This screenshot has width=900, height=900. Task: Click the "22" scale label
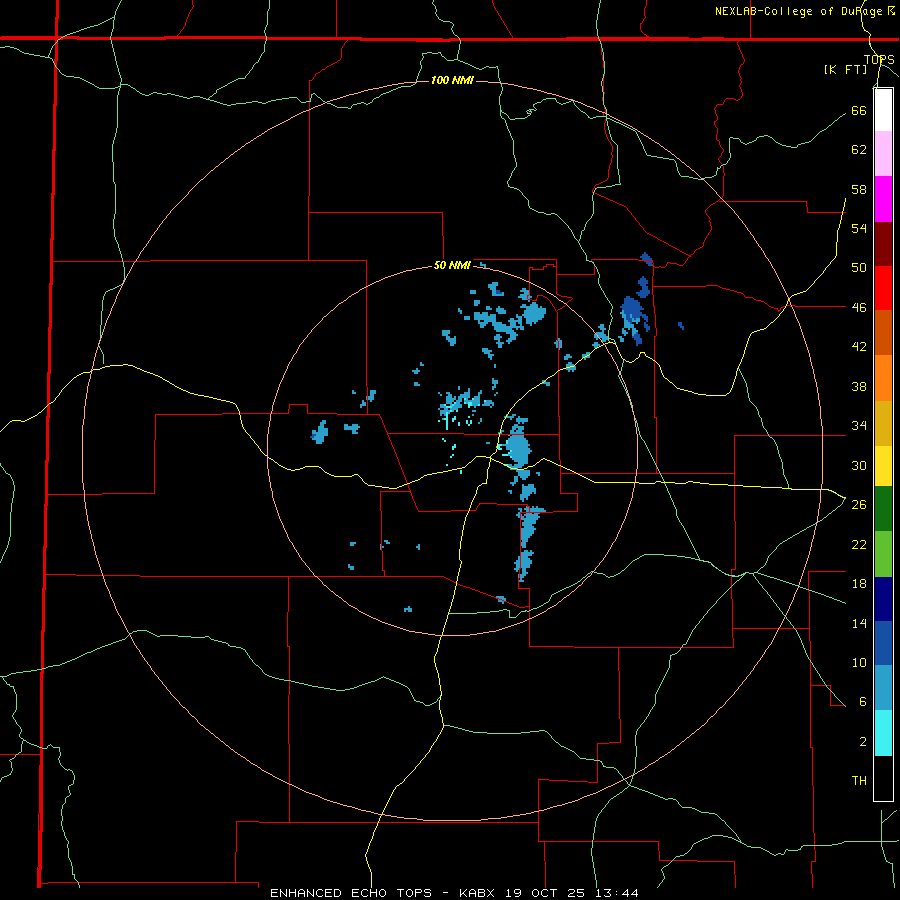[x=859, y=544]
